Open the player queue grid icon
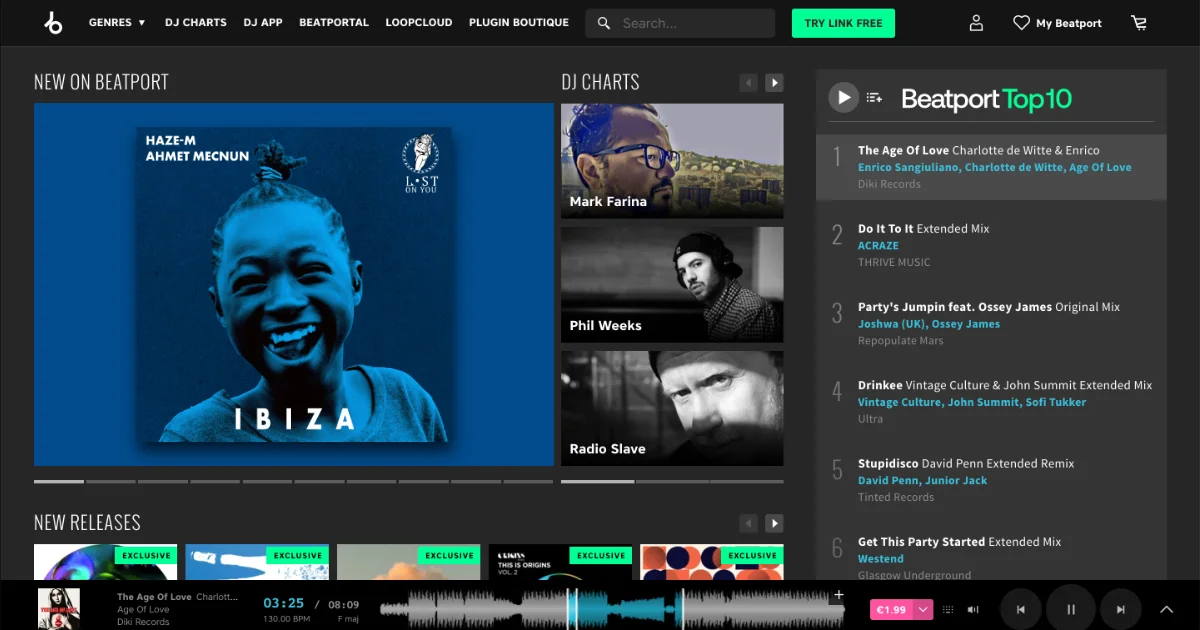 click(x=948, y=609)
